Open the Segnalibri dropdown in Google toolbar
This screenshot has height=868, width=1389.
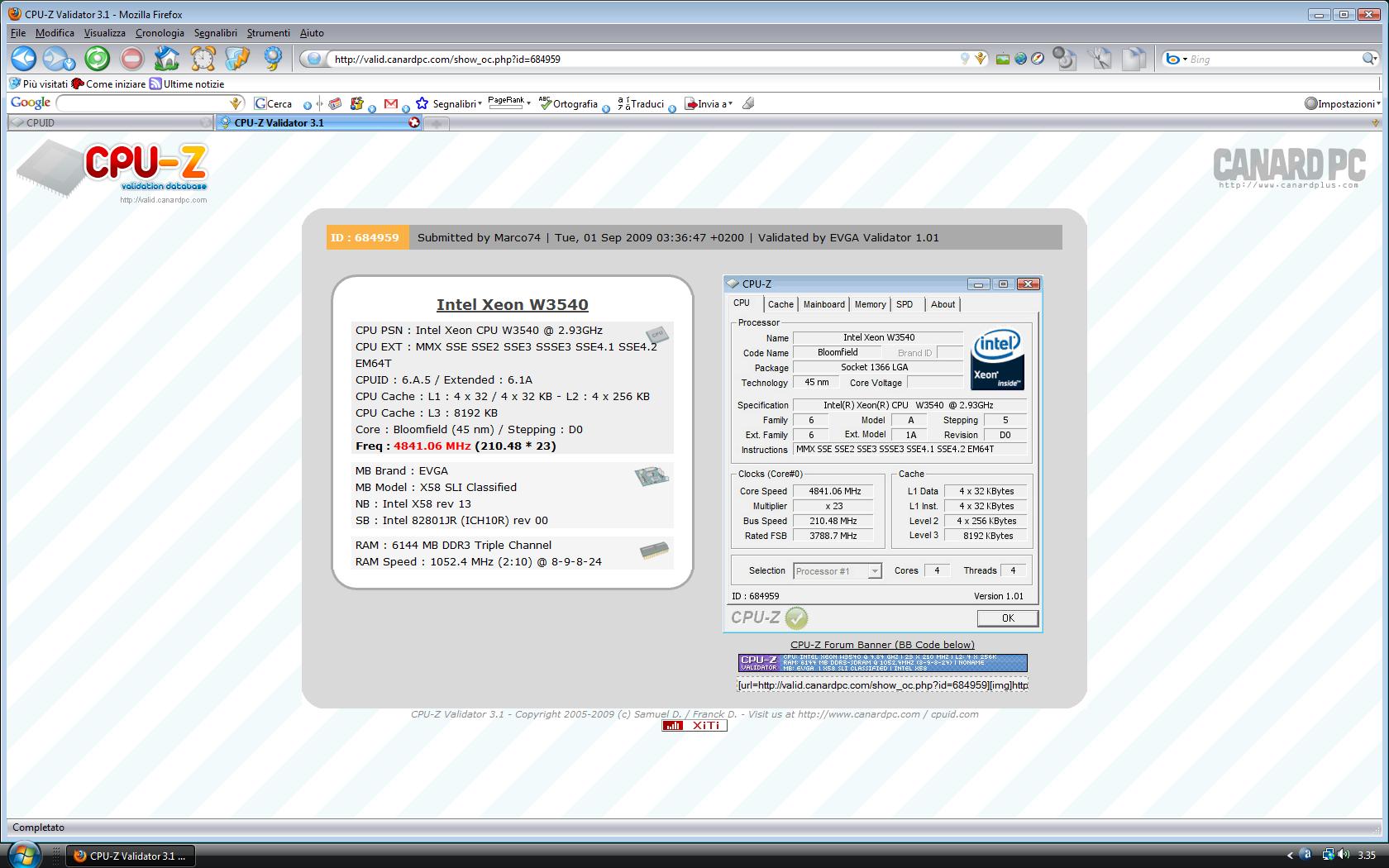tap(450, 103)
